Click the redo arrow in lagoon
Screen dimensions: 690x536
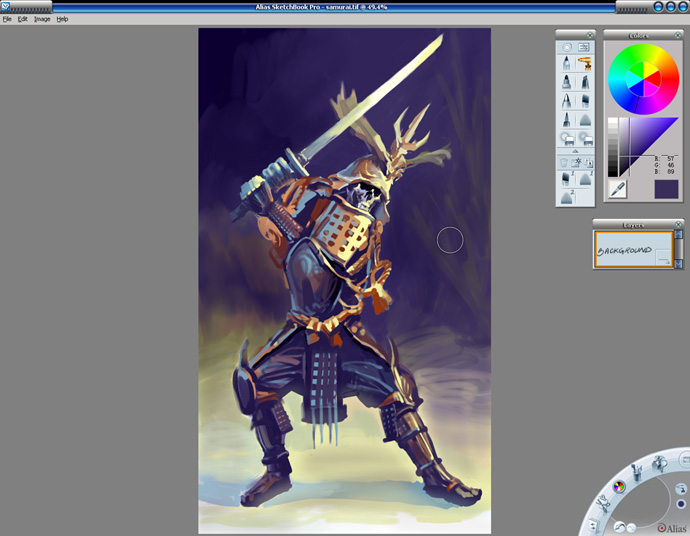631,527
